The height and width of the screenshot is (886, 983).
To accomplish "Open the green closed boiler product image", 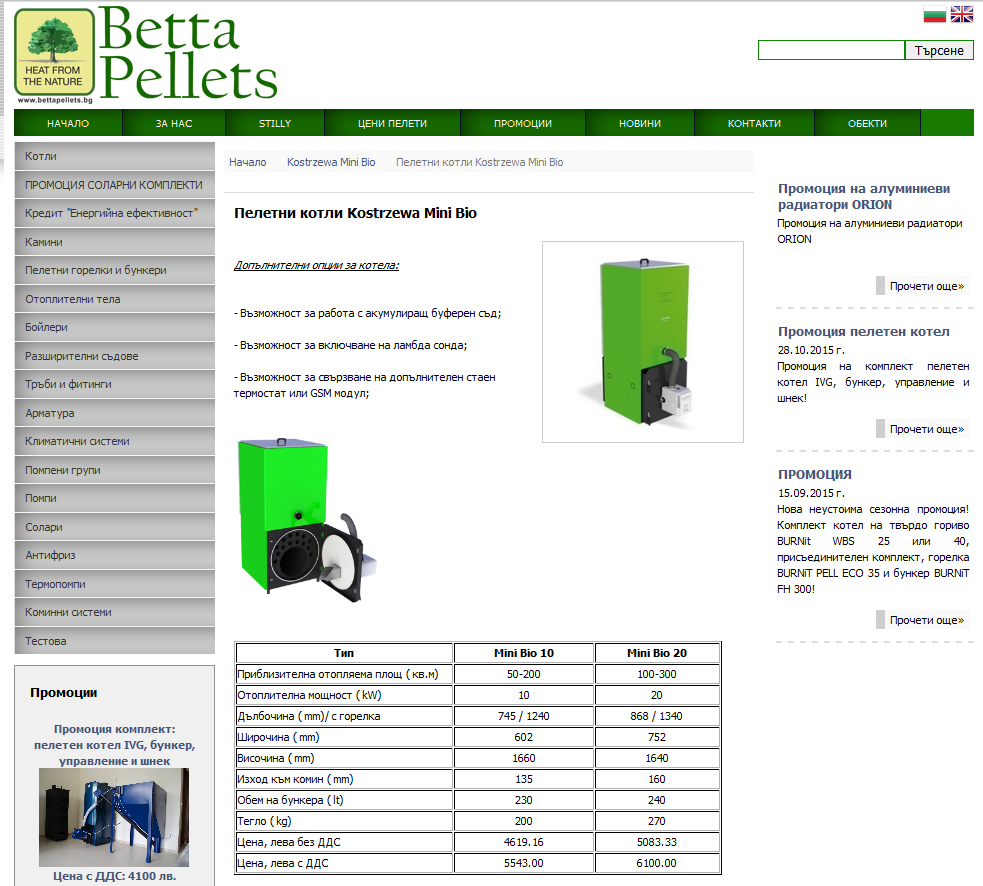I will point(642,341).
